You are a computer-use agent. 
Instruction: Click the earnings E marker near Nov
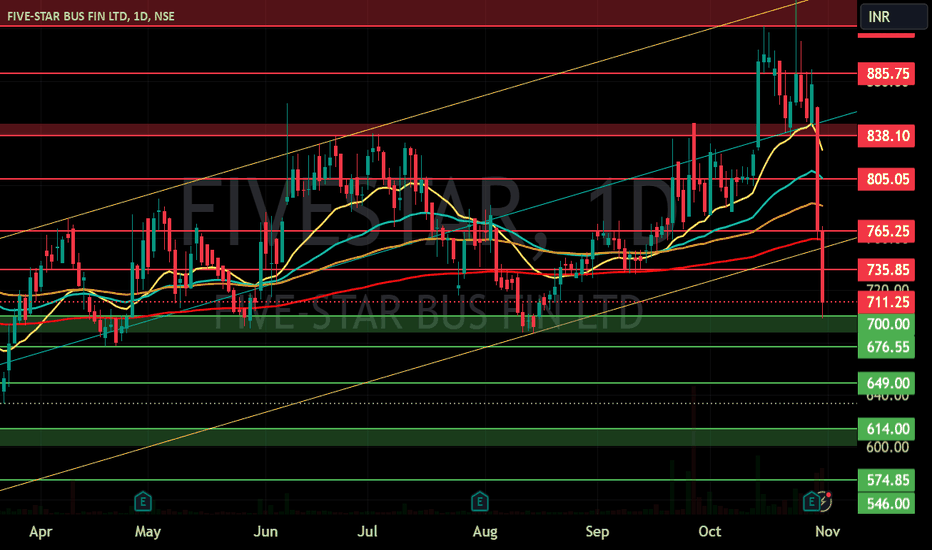pyautogui.click(x=811, y=502)
